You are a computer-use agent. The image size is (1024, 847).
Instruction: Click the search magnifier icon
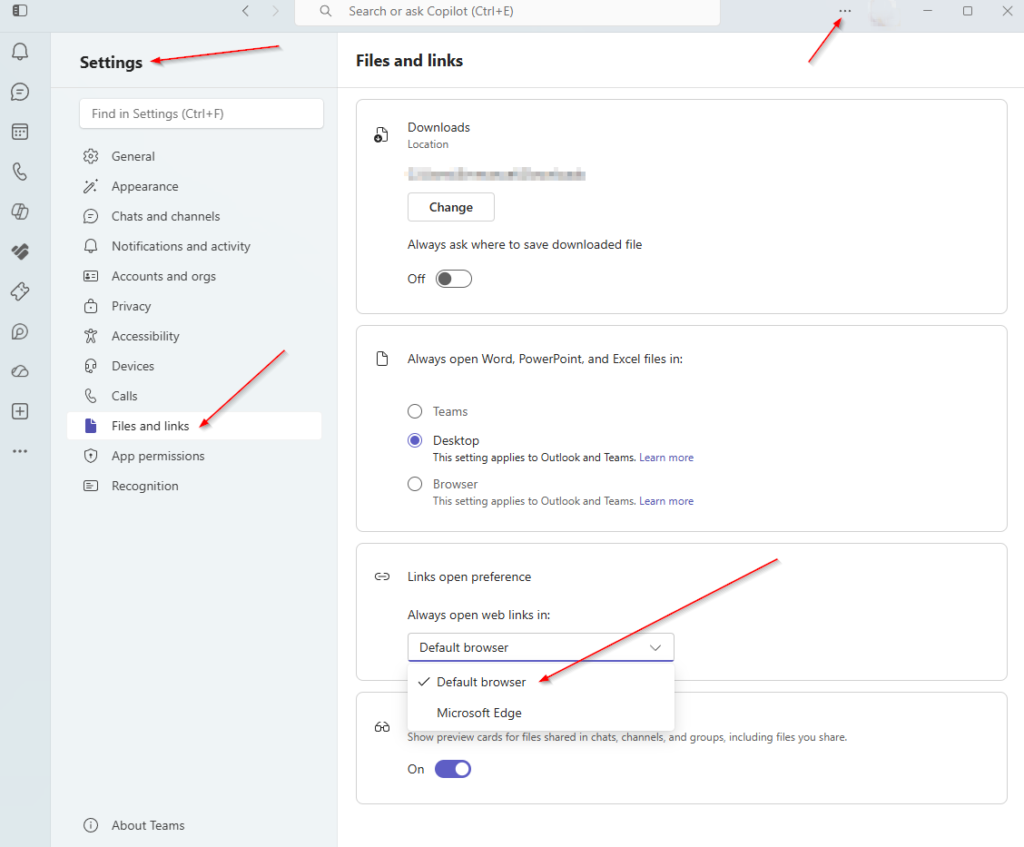click(325, 11)
